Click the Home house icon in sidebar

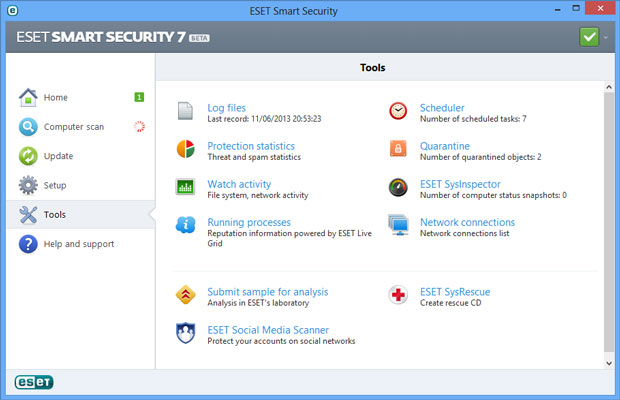[28, 97]
